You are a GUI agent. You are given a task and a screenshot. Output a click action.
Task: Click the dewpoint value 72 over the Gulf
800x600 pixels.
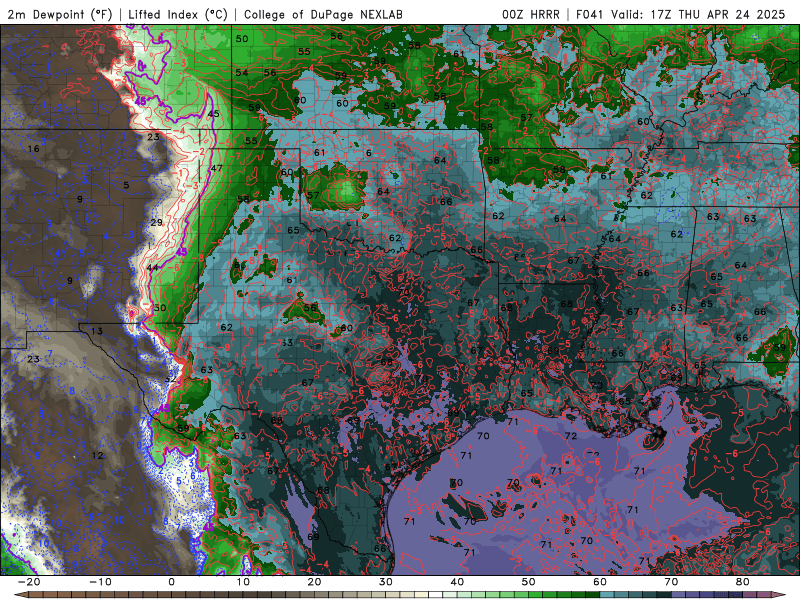[571, 436]
